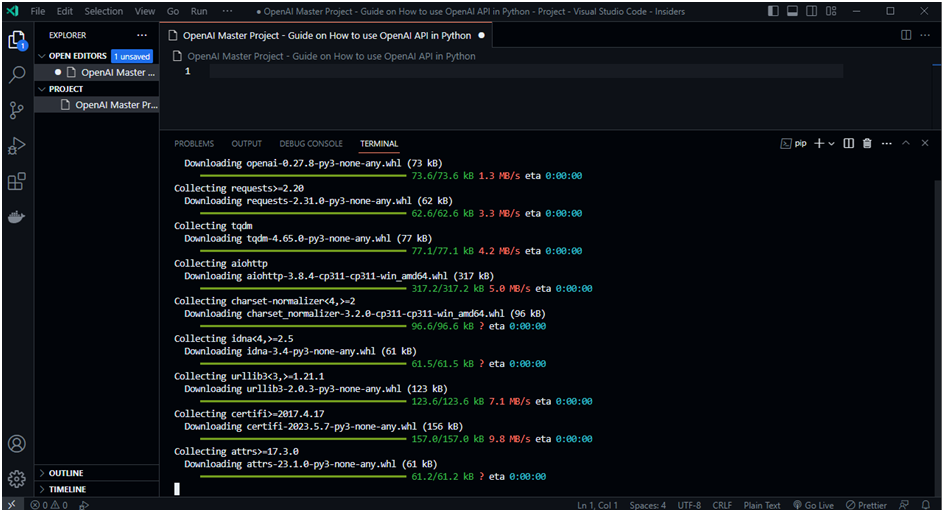Screen dimensions: 944x512
Task: Select the pip terminal indicator
Action: pyautogui.click(x=793, y=143)
